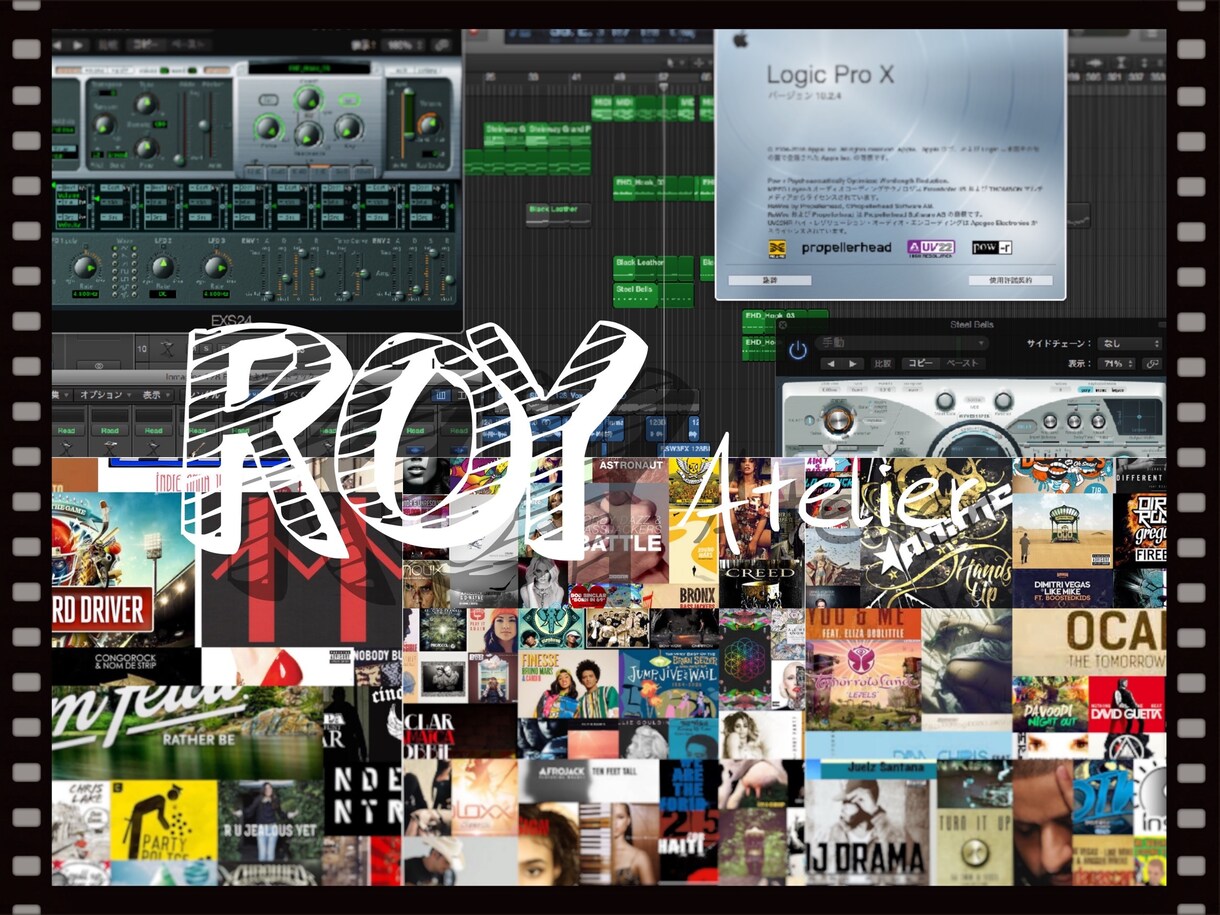Open the JUMP JIVE AN' WAIL cover
The width and height of the screenshot is (1220, 915).
[668, 683]
